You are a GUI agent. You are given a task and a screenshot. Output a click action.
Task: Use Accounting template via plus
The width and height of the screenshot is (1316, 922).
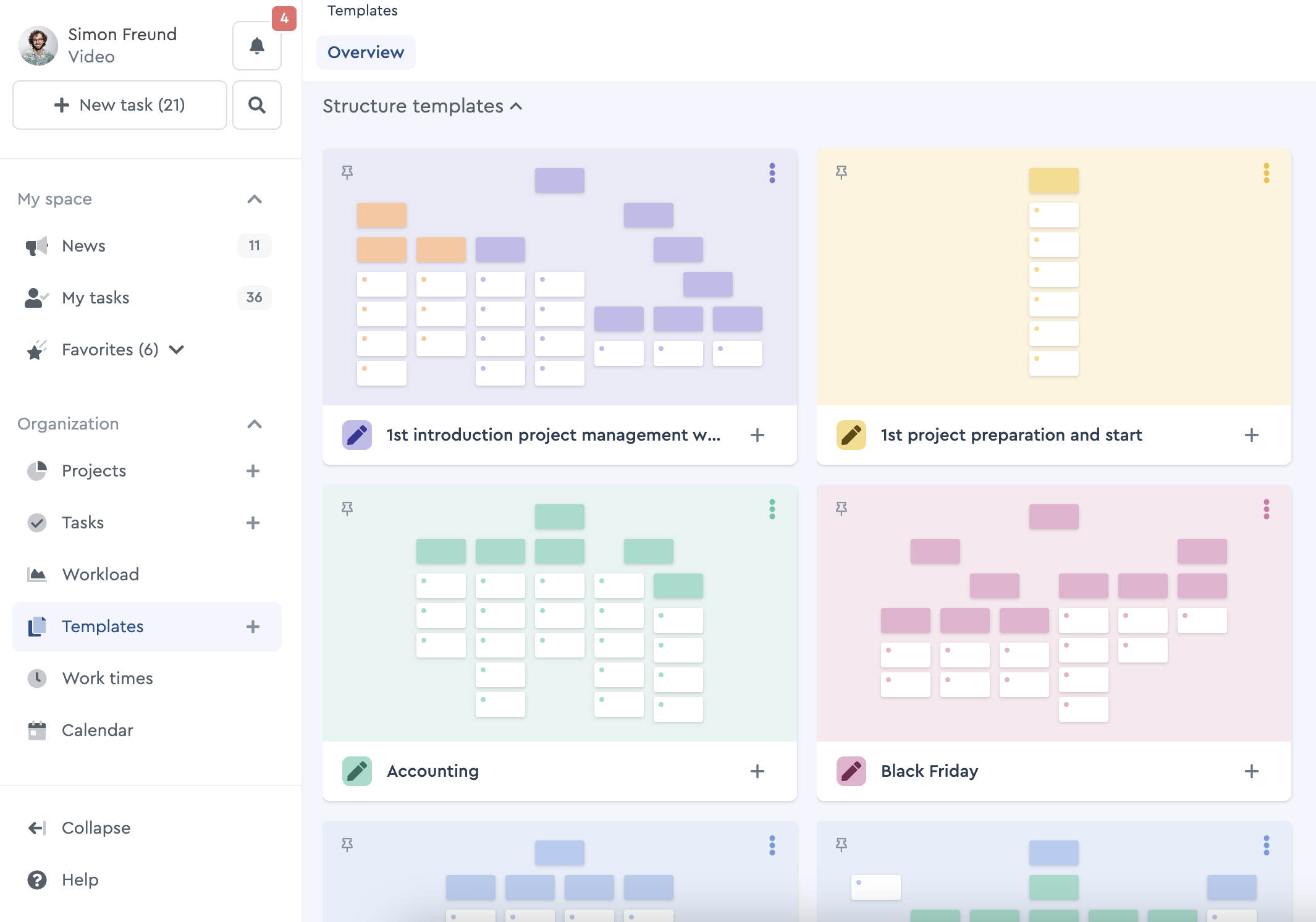click(x=757, y=771)
